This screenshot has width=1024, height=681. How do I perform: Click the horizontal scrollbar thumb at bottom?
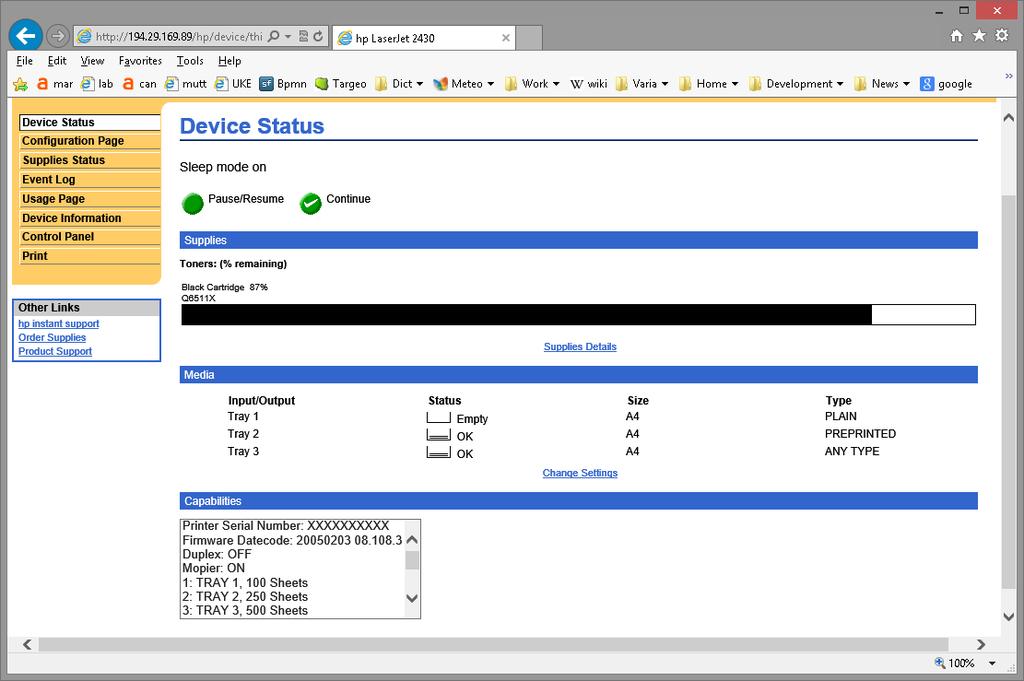pos(493,644)
